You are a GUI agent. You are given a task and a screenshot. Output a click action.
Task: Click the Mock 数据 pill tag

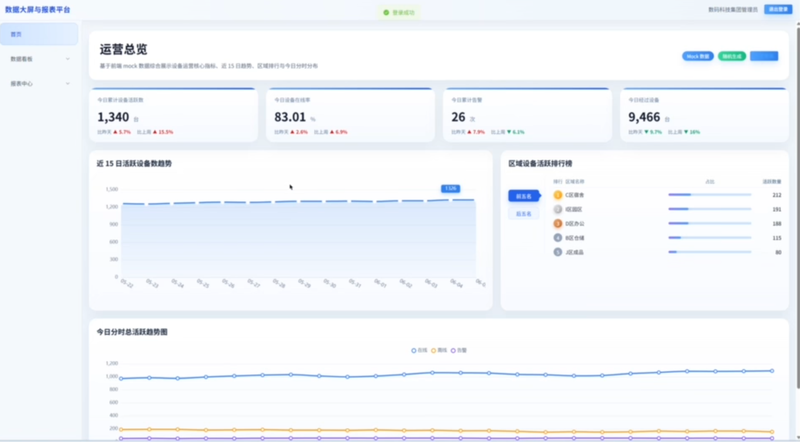(x=697, y=56)
